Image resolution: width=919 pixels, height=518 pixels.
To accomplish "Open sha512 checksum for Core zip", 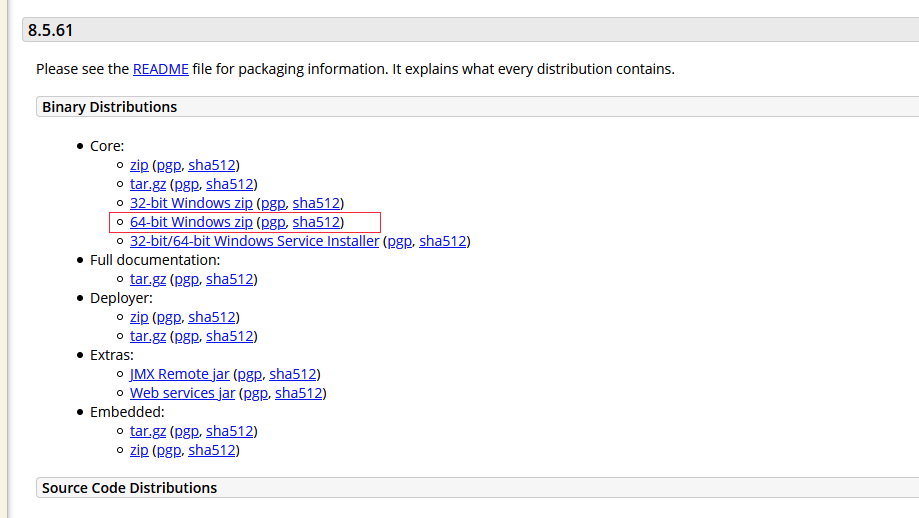I will tap(211, 165).
